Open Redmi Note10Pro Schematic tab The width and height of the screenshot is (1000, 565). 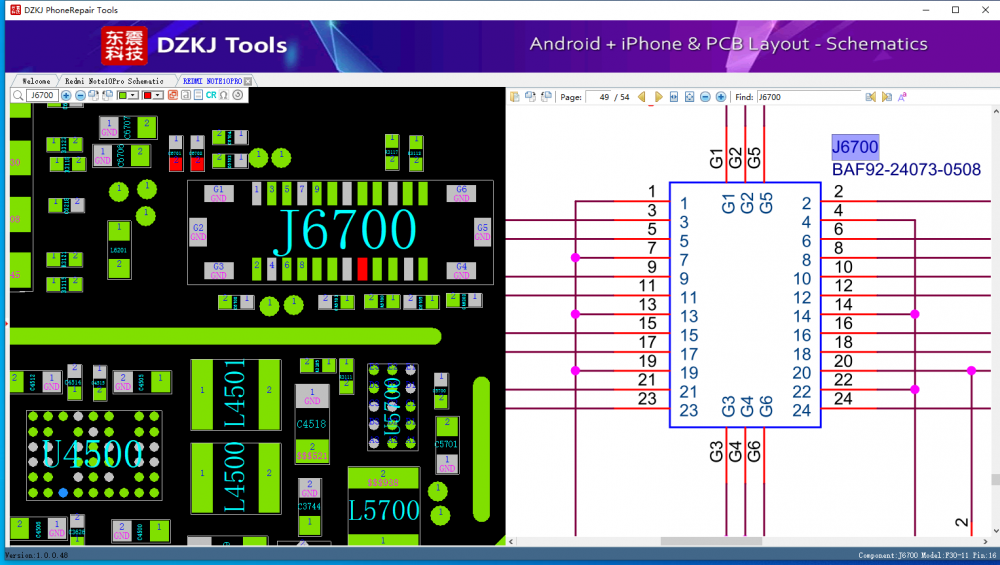[x=114, y=80]
